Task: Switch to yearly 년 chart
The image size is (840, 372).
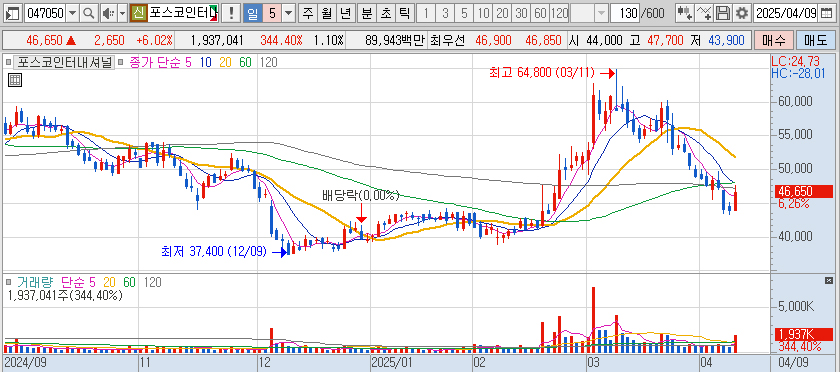Action: point(346,13)
